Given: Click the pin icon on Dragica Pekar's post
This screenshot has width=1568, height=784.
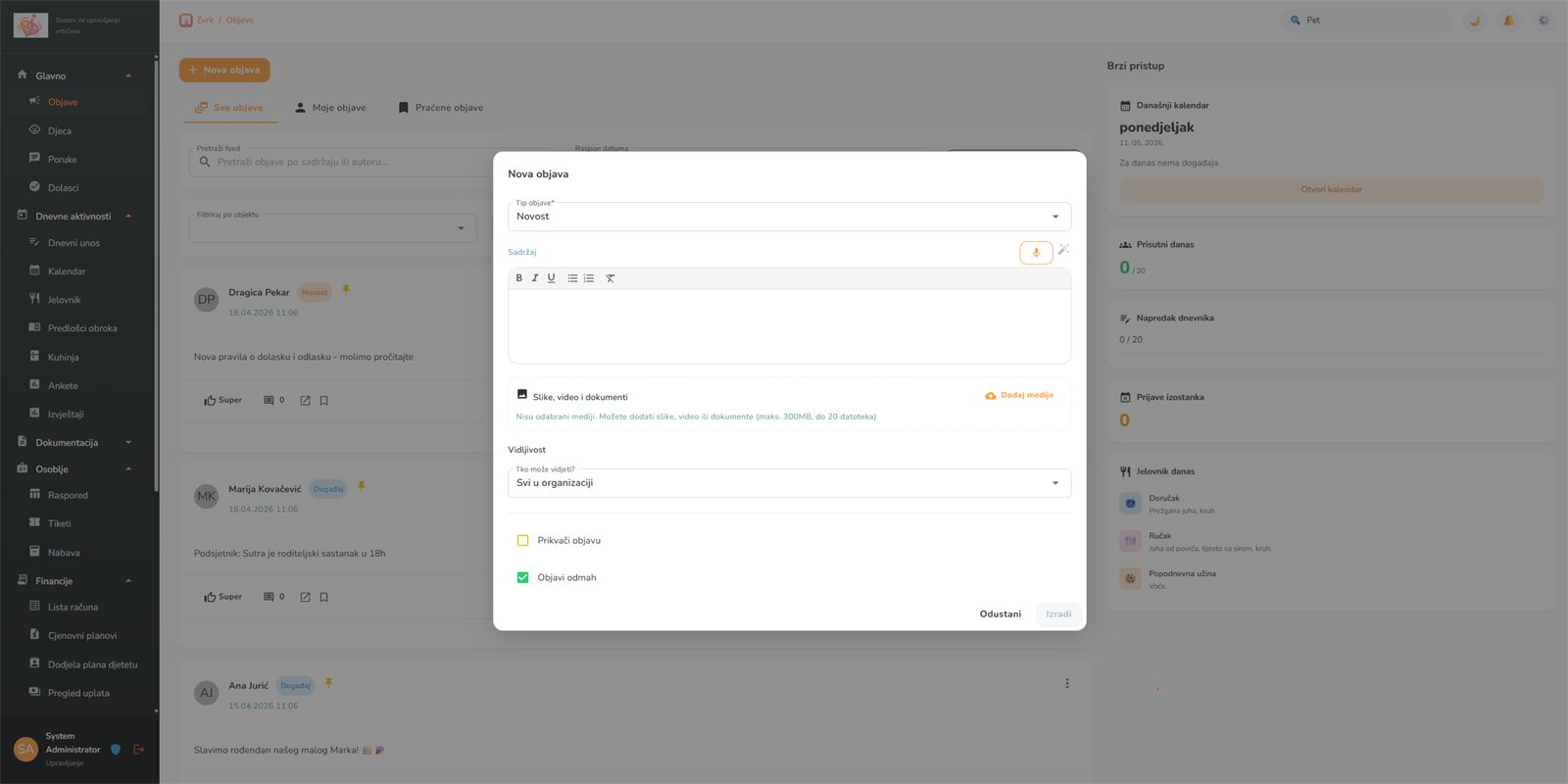Looking at the screenshot, I should 346,290.
